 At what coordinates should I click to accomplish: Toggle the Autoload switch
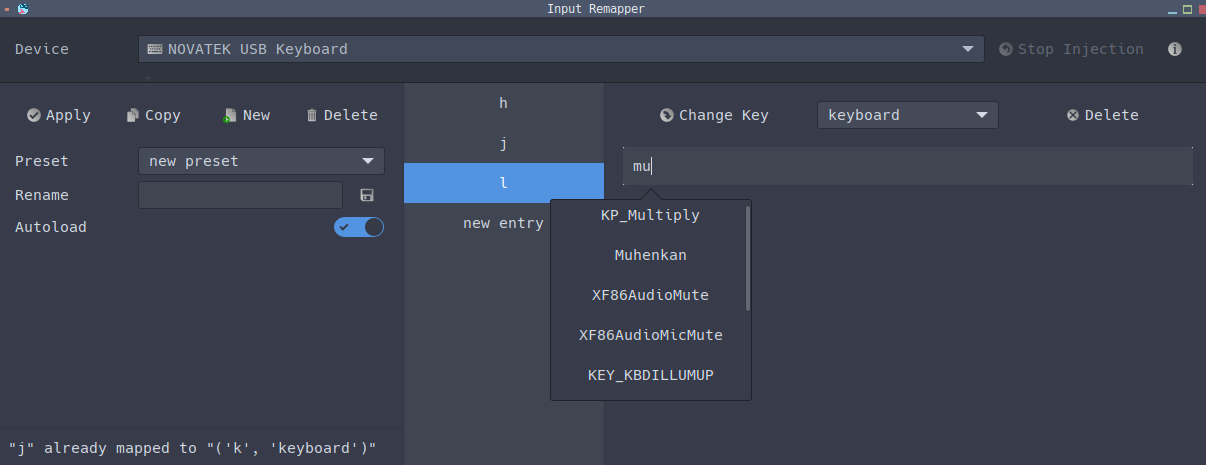tap(359, 227)
